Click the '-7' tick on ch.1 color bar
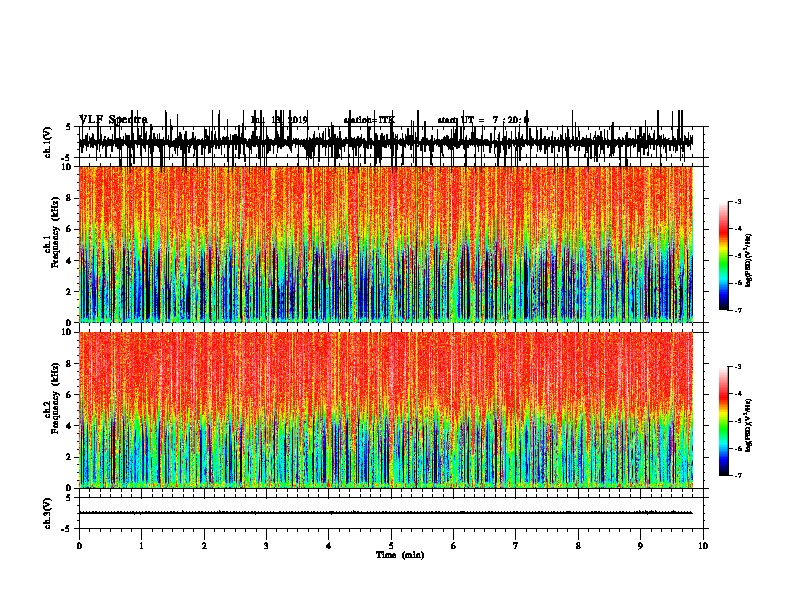792x612 pixels. click(x=737, y=310)
